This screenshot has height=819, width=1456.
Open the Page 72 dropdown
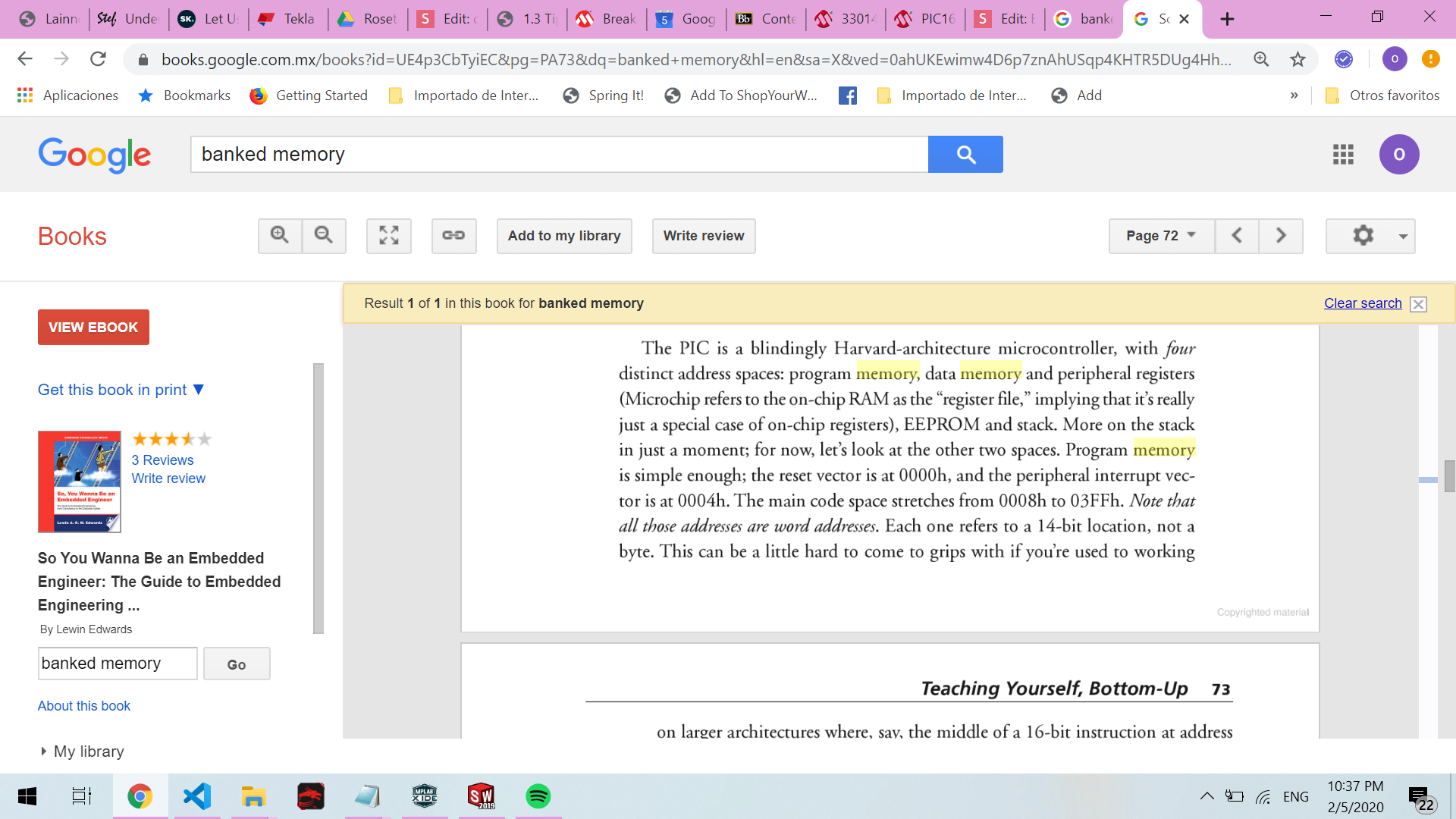(x=1161, y=236)
